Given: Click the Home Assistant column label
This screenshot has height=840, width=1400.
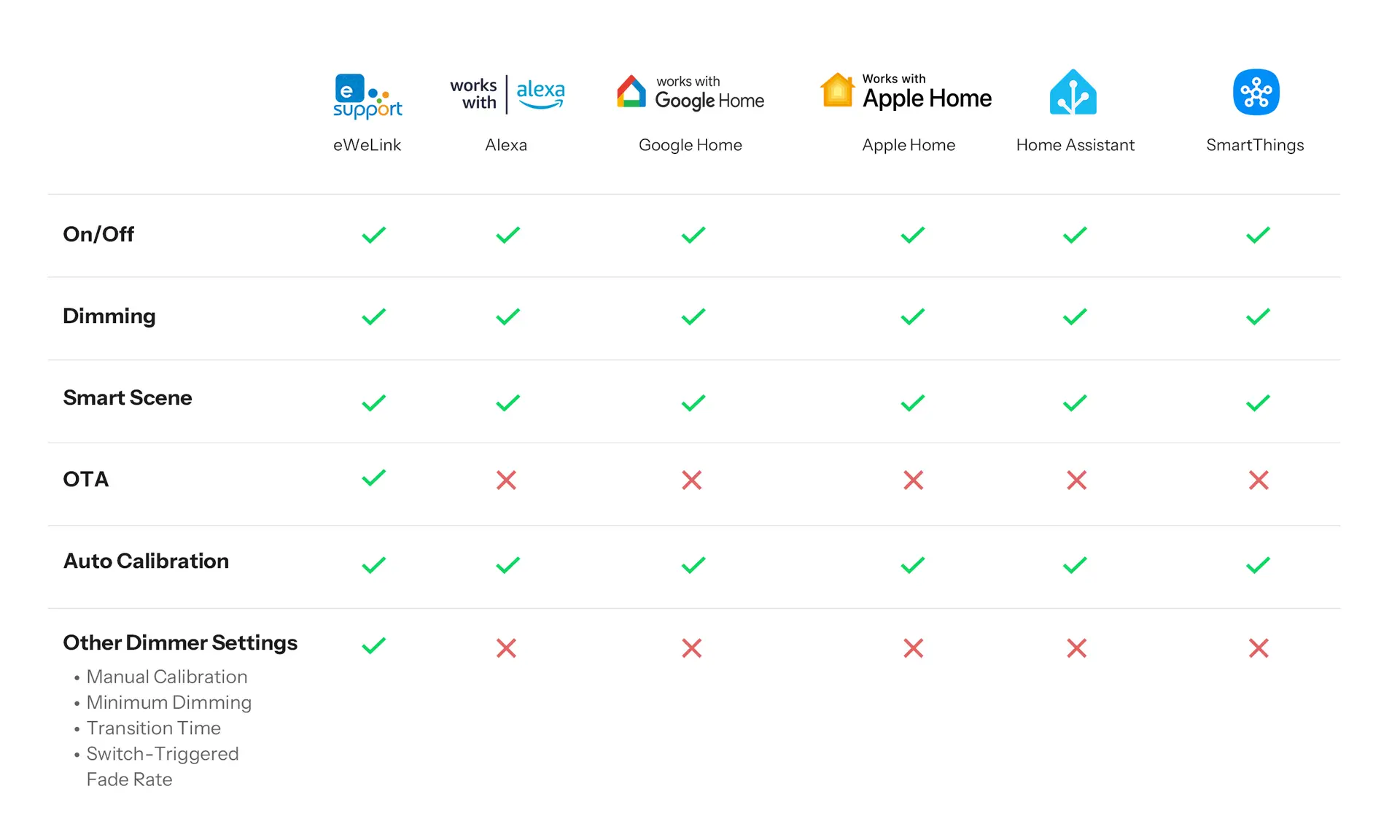Looking at the screenshot, I should [x=1075, y=145].
